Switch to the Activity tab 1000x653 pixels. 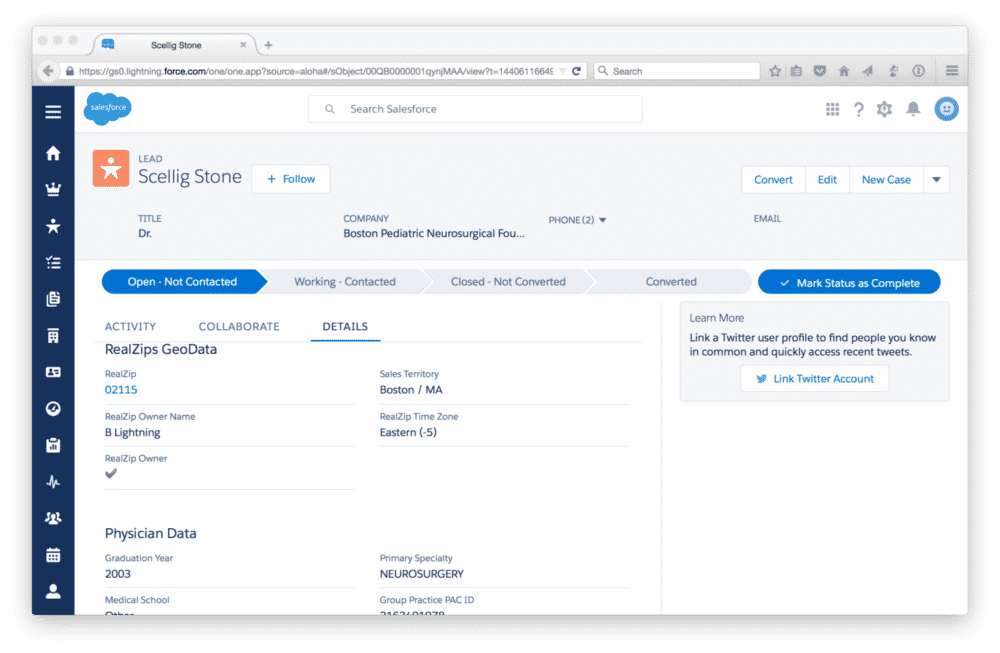point(130,327)
